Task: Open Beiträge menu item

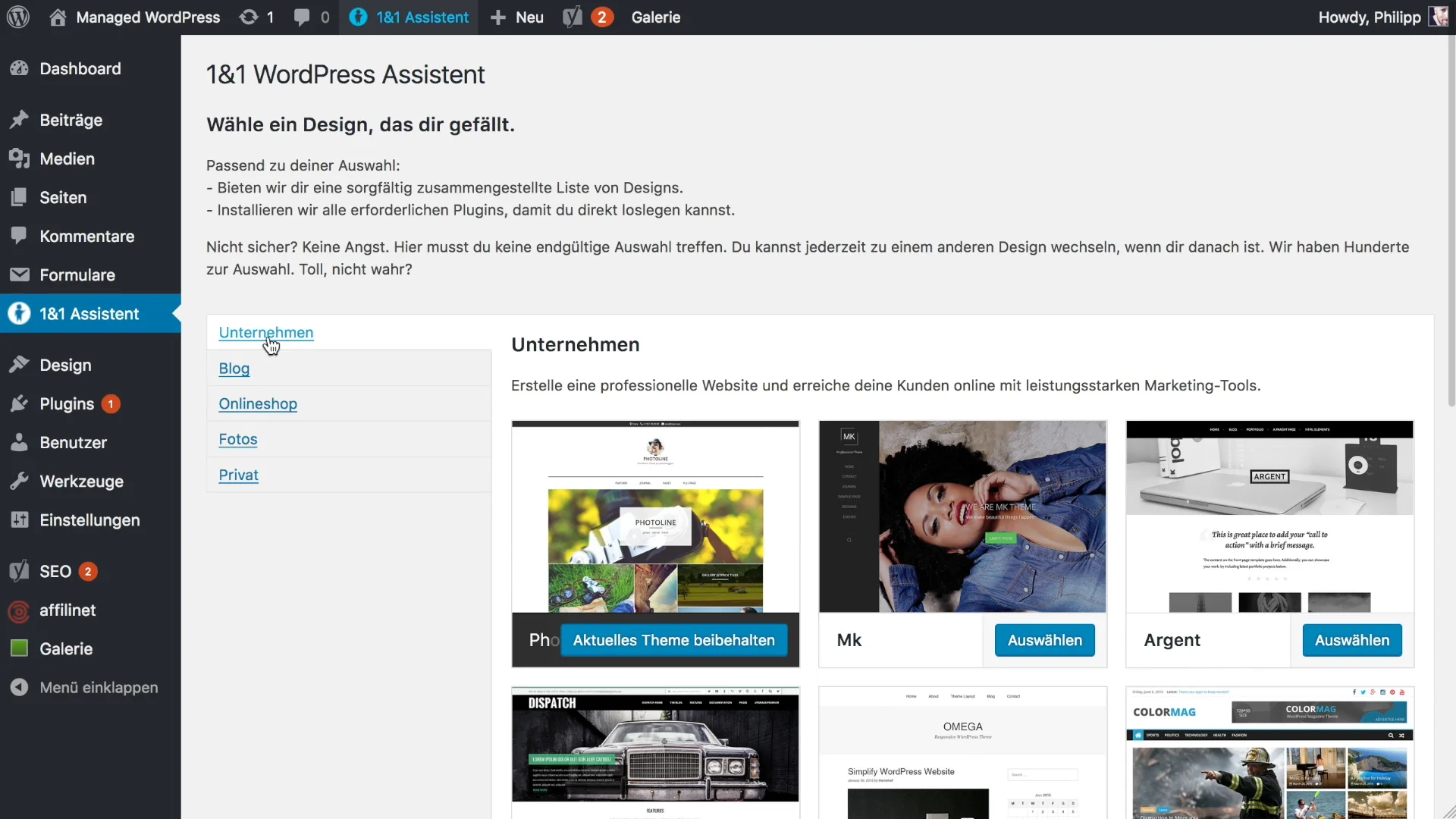Action: tap(71, 121)
